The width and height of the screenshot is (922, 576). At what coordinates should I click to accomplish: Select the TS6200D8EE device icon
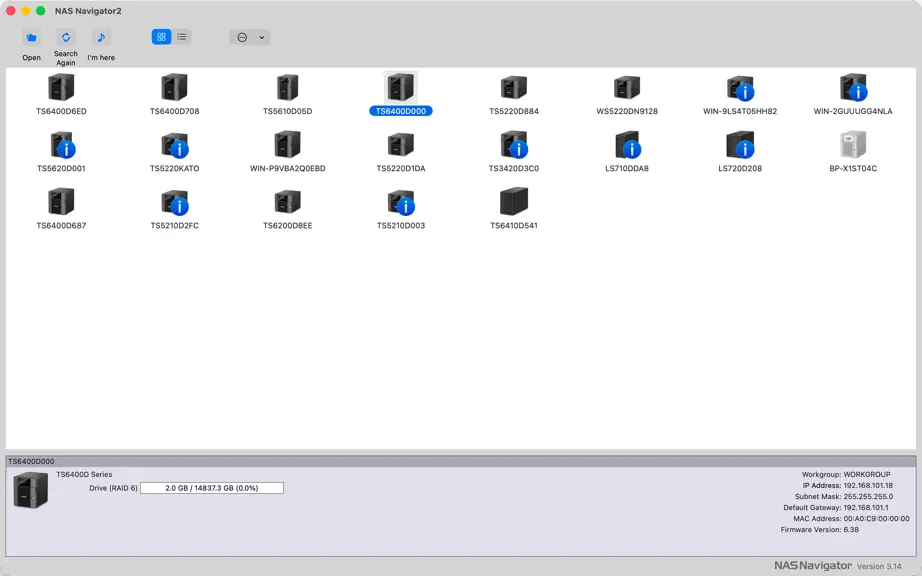288,202
